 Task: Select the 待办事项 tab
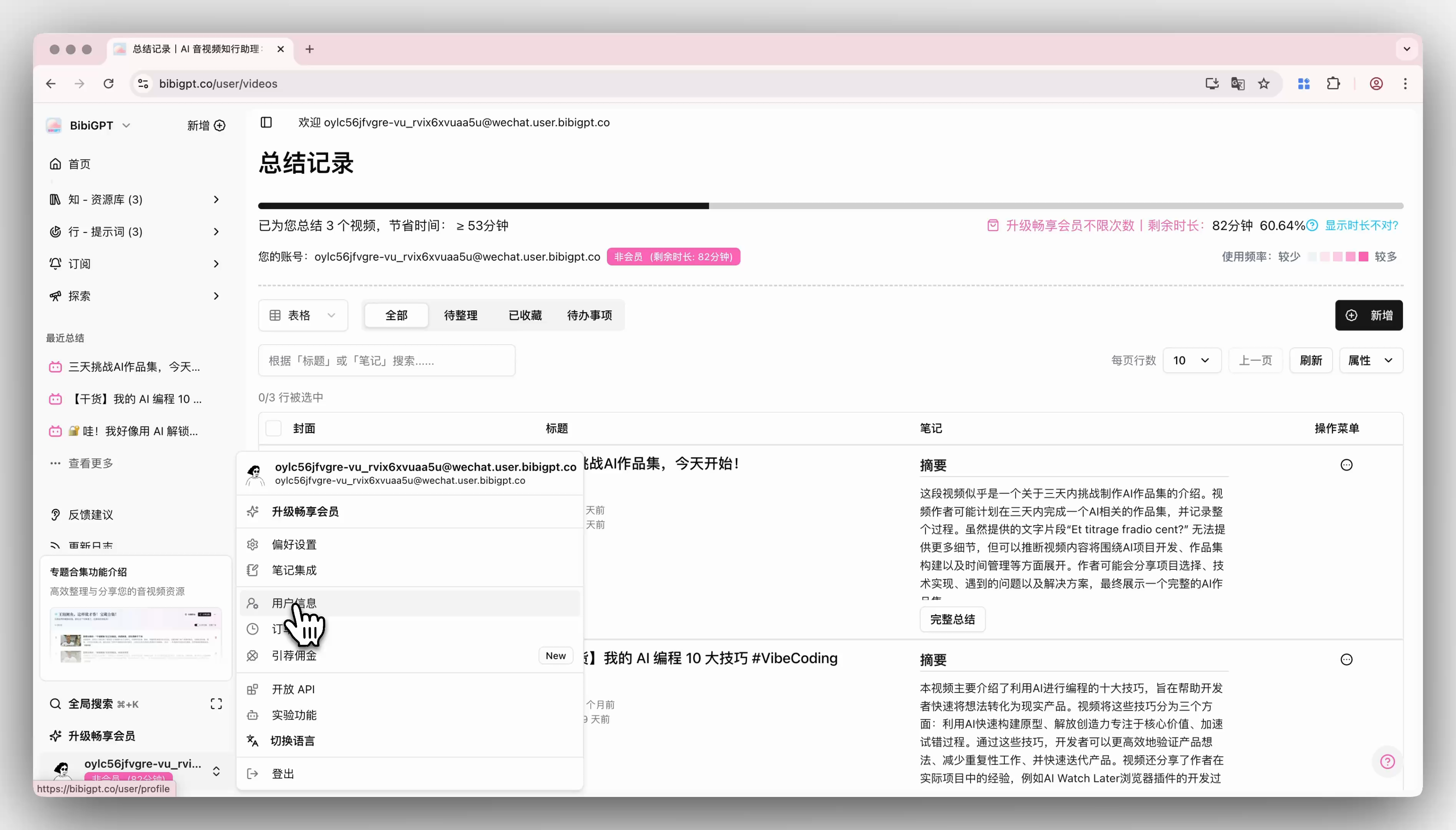590,315
